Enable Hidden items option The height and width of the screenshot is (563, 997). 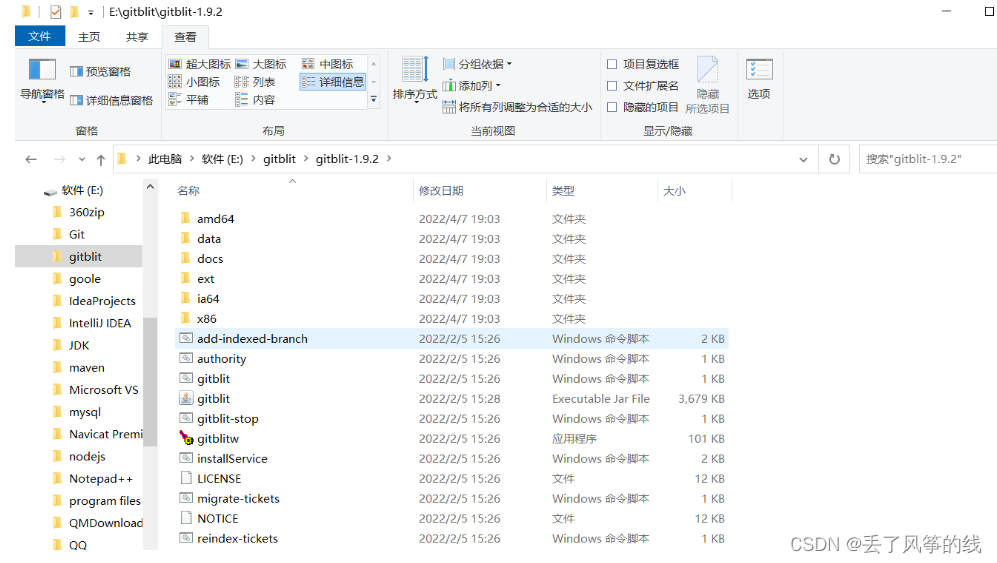point(643,107)
